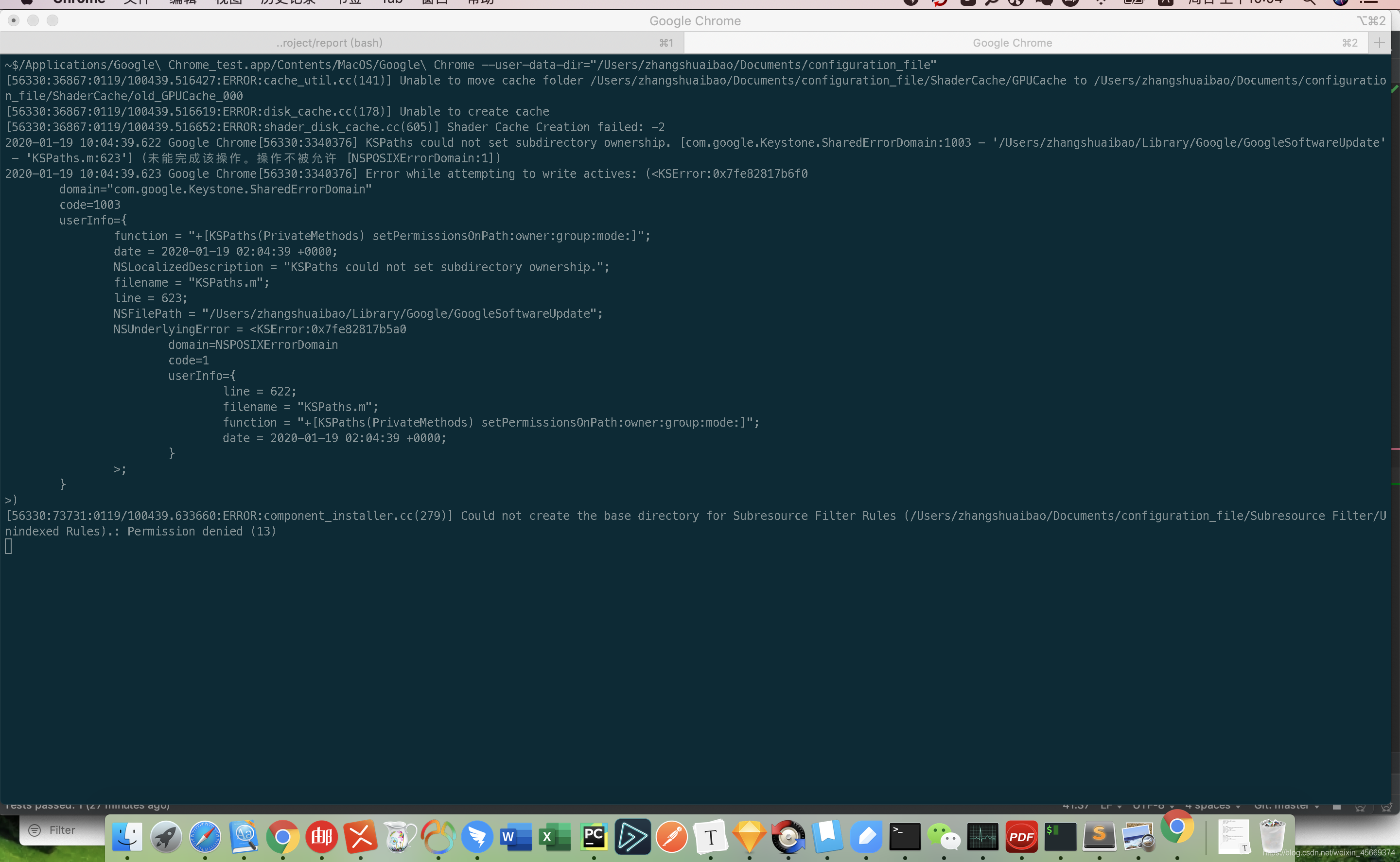Open Microsoft Excel from the dock
The width and height of the screenshot is (1400, 862).
coord(555,837)
